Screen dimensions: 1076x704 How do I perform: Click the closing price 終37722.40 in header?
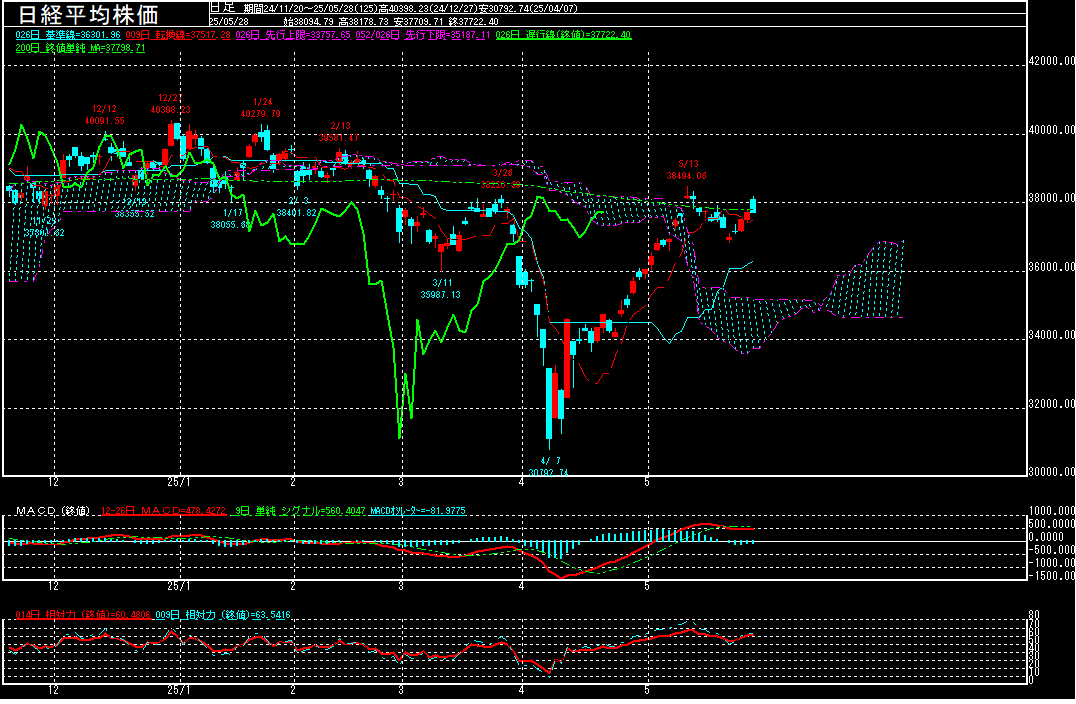coord(473,22)
